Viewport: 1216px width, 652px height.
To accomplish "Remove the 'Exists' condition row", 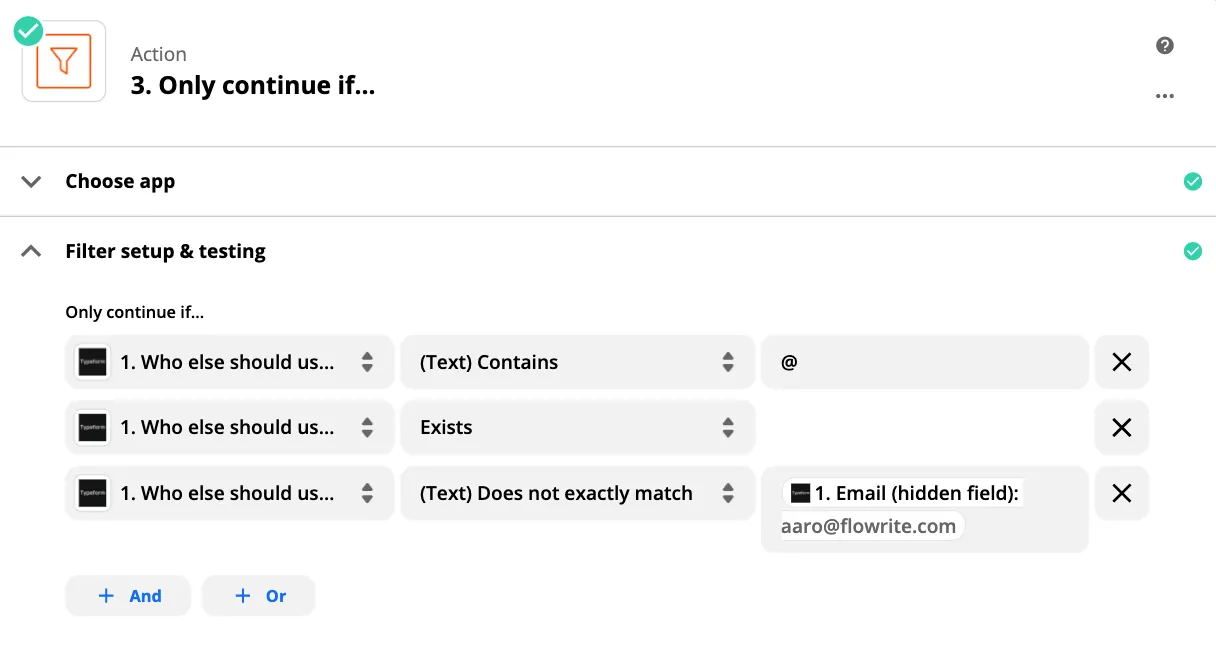I will click(x=1121, y=427).
